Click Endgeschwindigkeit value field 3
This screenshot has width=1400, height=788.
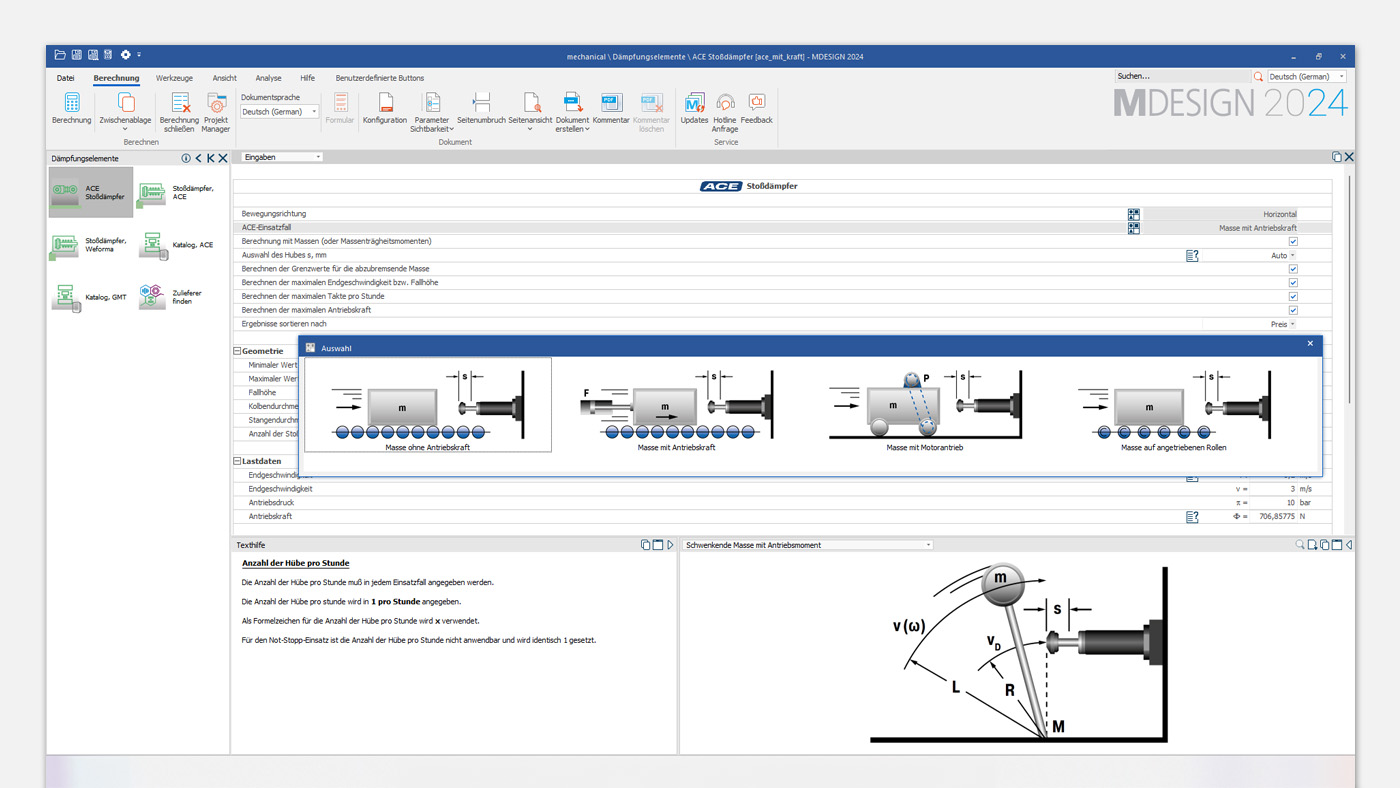pyautogui.click(x=1274, y=490)
